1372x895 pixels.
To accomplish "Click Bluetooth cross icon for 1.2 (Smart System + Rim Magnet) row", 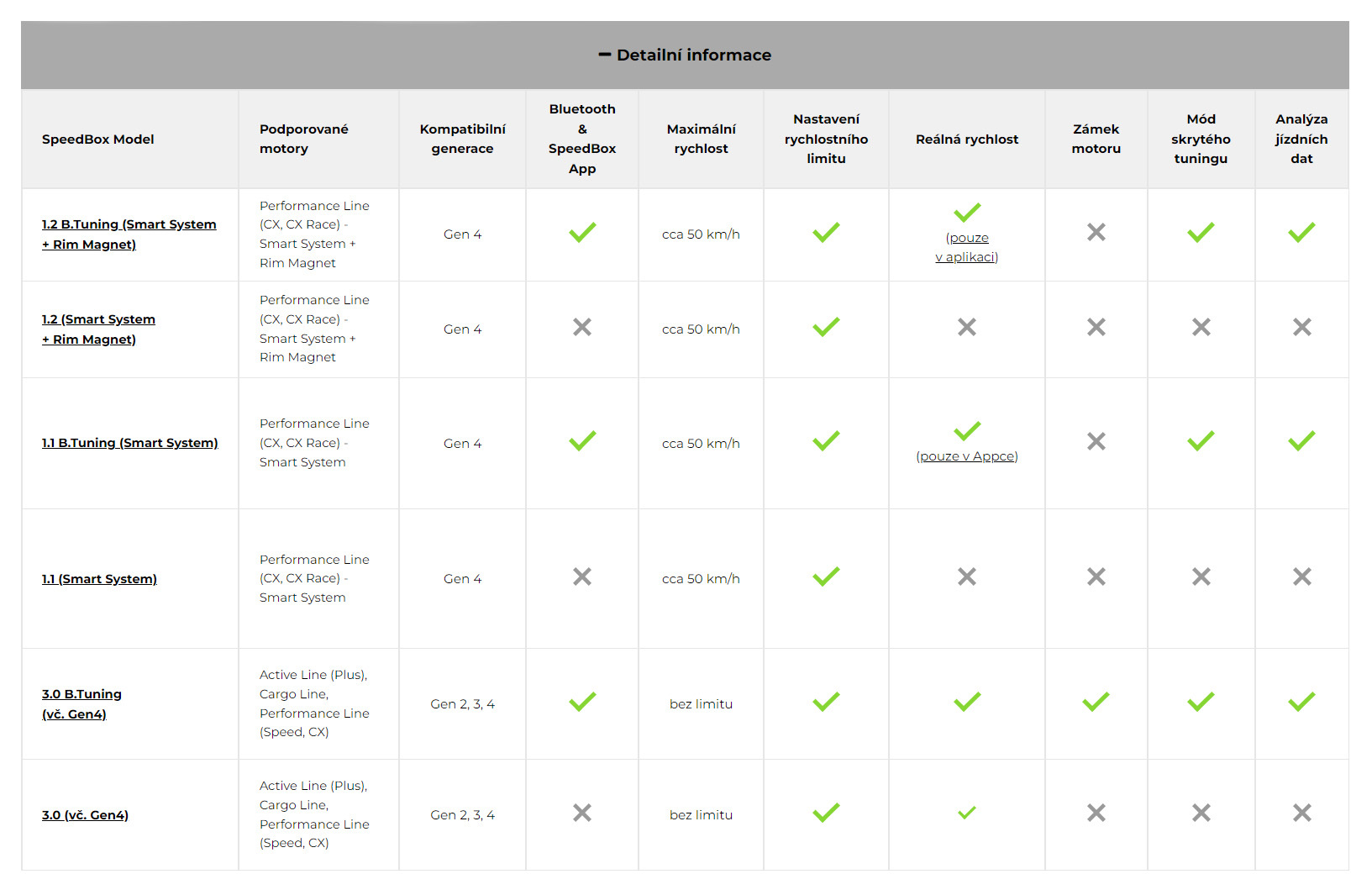I will coord(582,327).
